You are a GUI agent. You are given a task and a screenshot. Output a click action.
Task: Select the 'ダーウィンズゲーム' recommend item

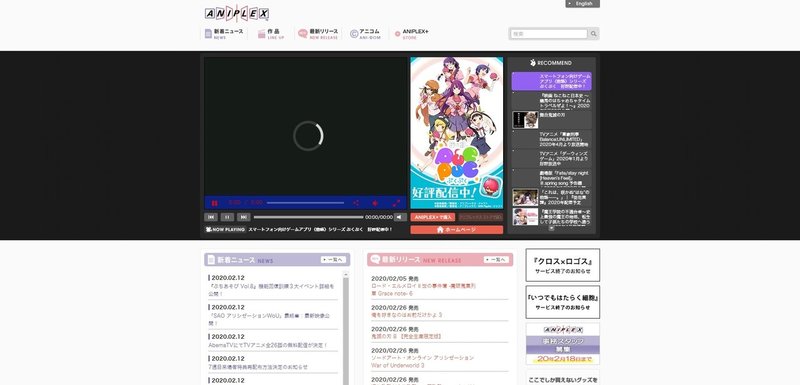coord(552,158)
